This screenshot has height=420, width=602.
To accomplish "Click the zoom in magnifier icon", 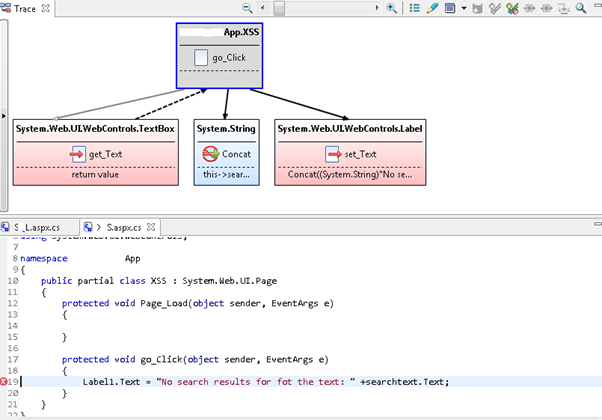I will 392,7.
